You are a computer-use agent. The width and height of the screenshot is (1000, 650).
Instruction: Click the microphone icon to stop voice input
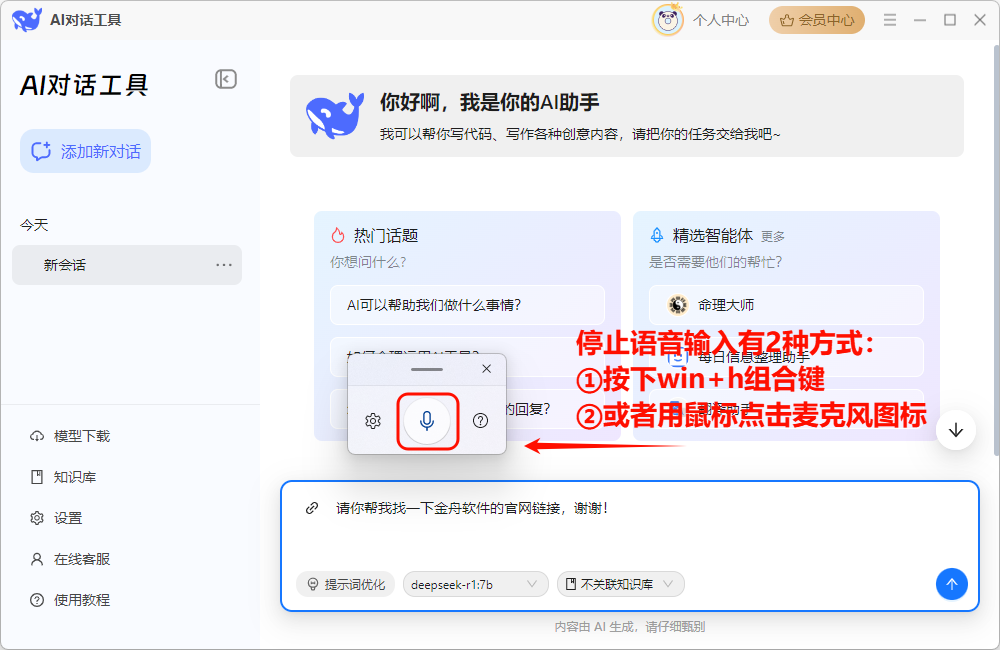click(x=427, y=421)
